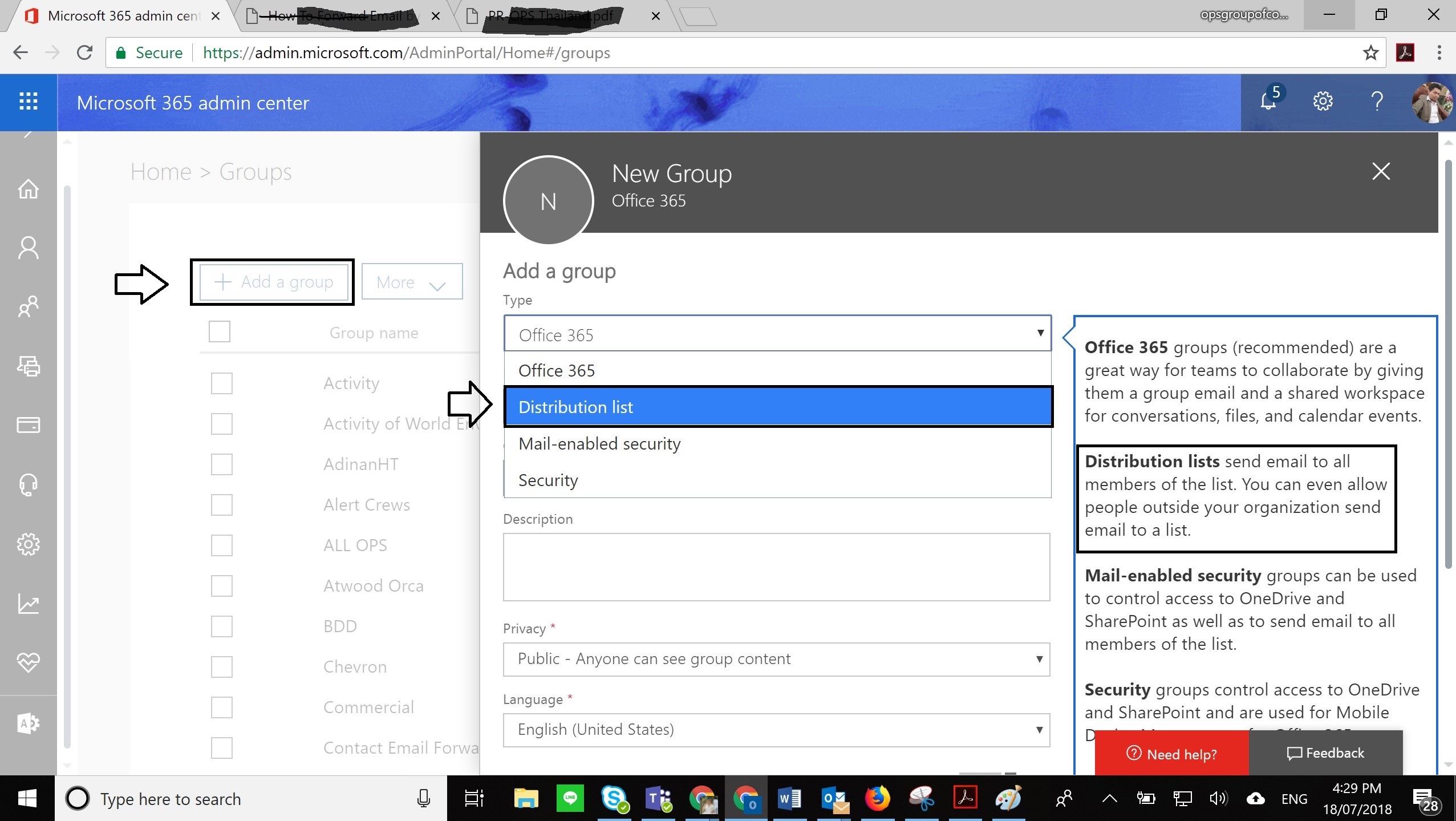Check the box for Alert Crews group

coord(221,505)
